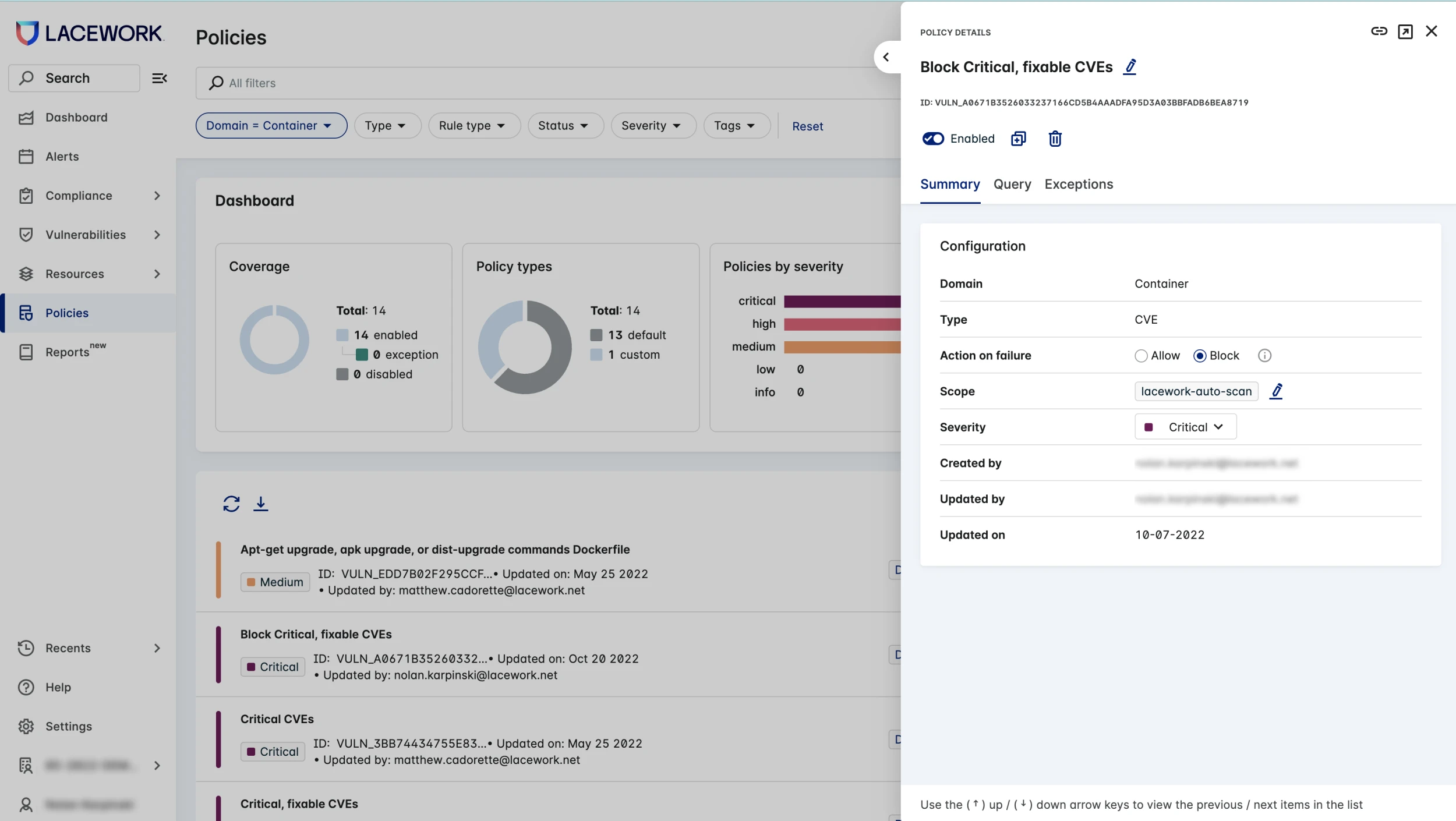Edit policy name with pencil icon
Viewport: 1456px width, 821px height.
tap(1130, 67)
